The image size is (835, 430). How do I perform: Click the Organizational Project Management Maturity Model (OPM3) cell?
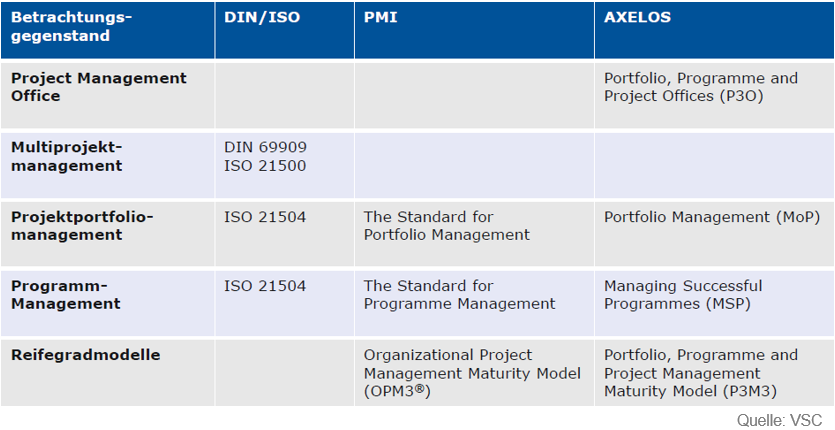coord(472,373)
